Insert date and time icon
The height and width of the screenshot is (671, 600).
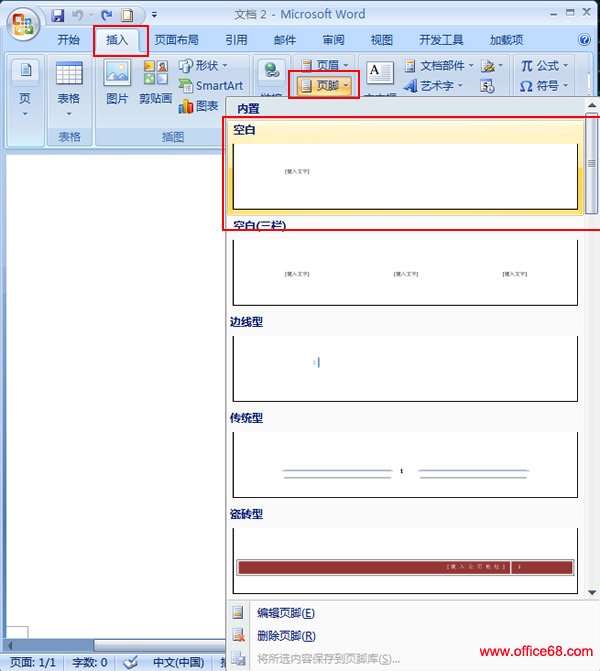pyautogui.click(x=487, y=86)
